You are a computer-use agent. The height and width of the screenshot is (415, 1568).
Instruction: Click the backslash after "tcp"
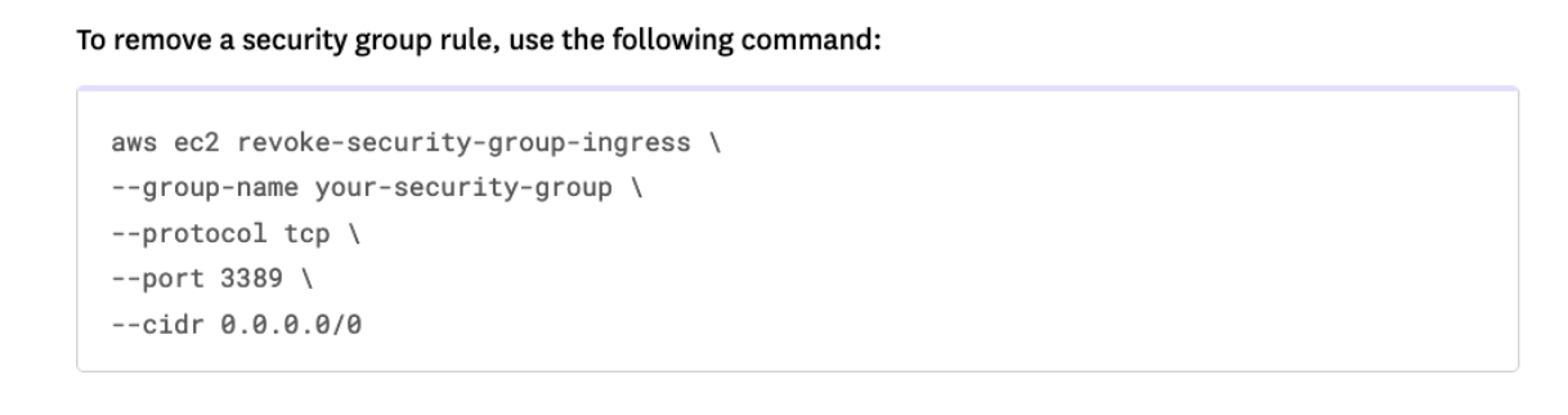(353, 233)
